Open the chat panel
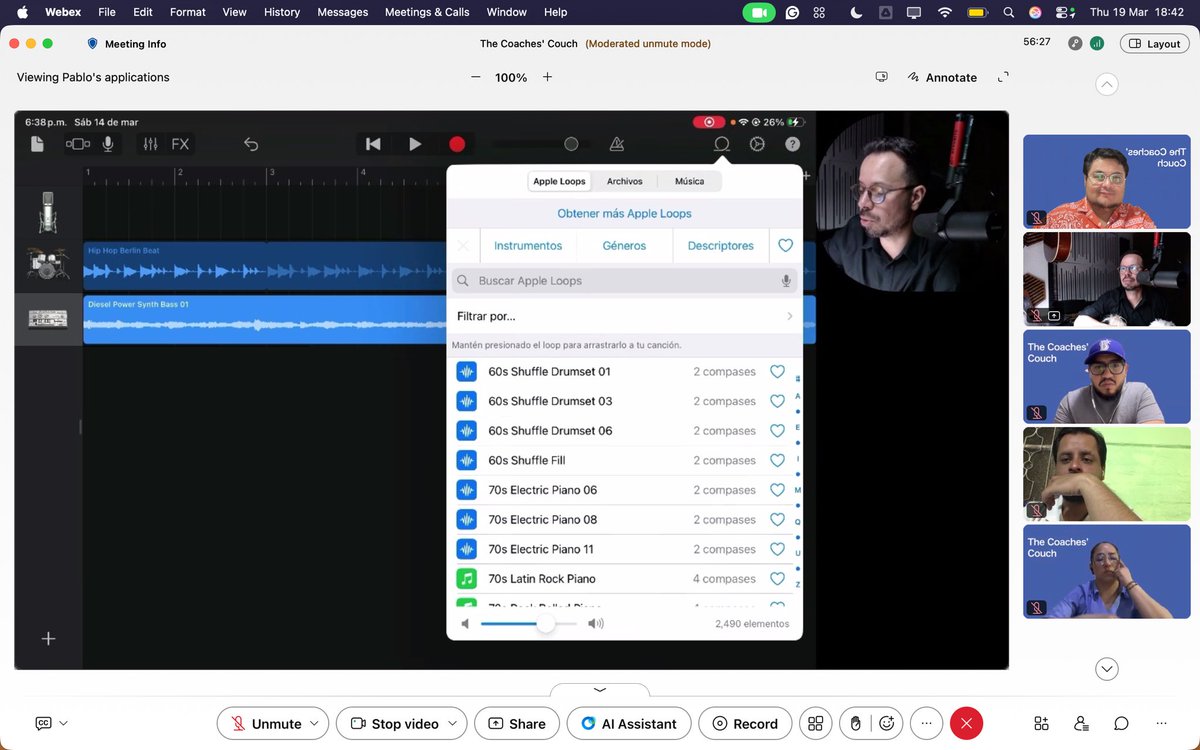The image size is (1200, 750). tap(1121, 723)
